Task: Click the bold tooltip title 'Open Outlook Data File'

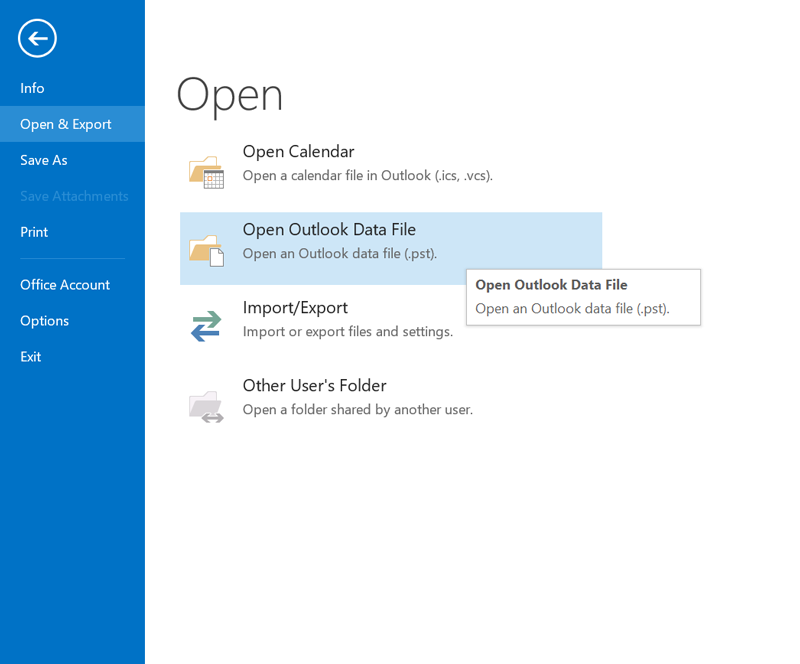Action: click(x=552, y=285)
